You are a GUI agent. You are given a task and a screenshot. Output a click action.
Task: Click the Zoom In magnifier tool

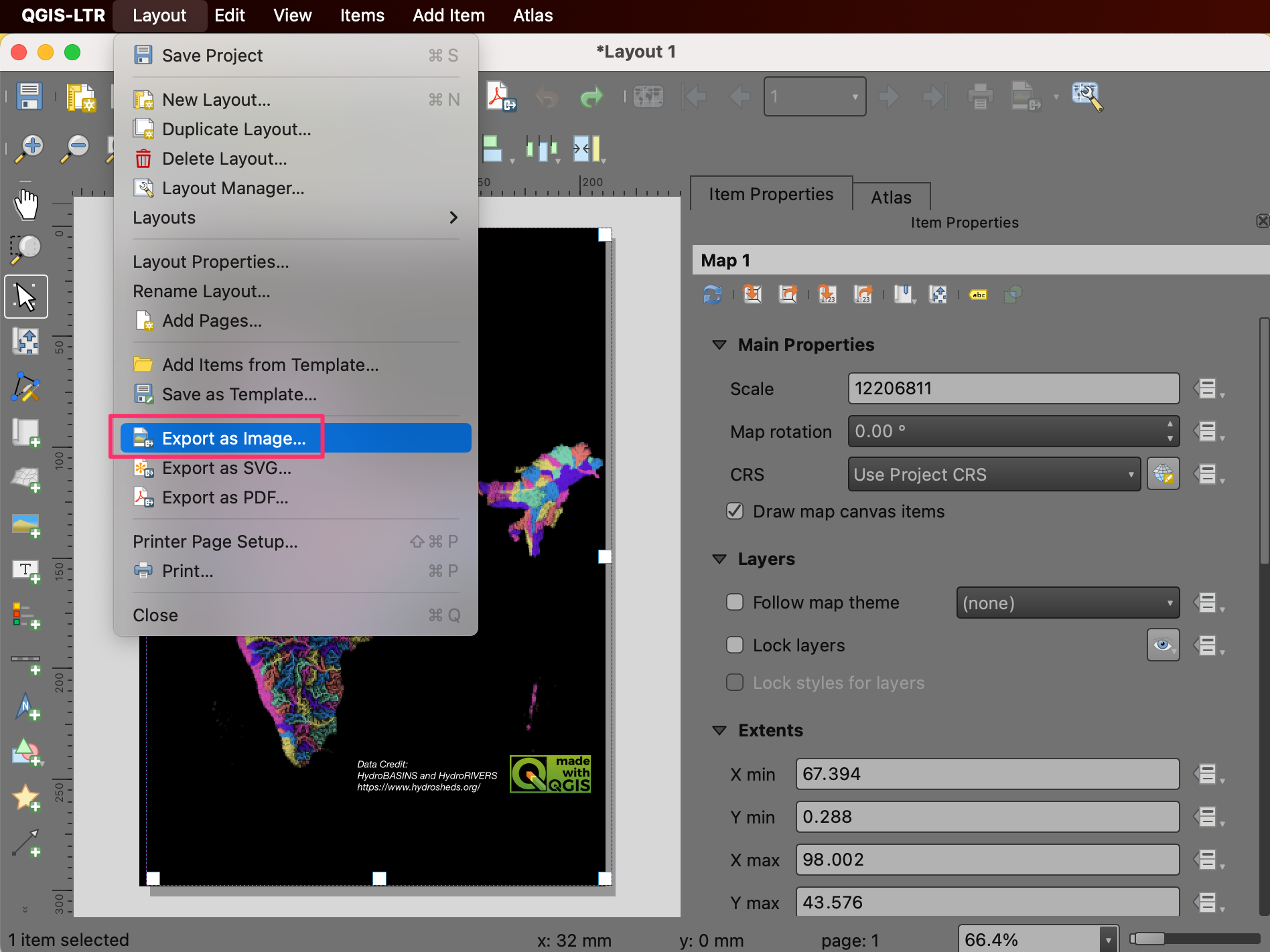[29, 148]
